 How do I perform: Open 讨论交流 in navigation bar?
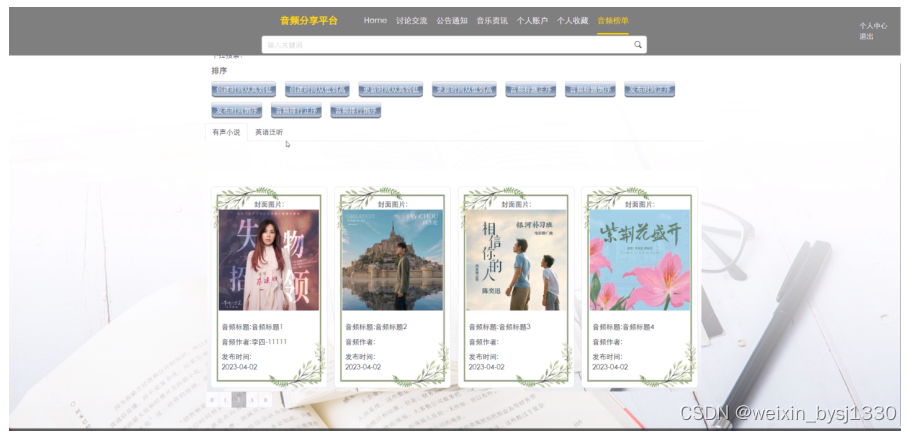coord(411,20)
